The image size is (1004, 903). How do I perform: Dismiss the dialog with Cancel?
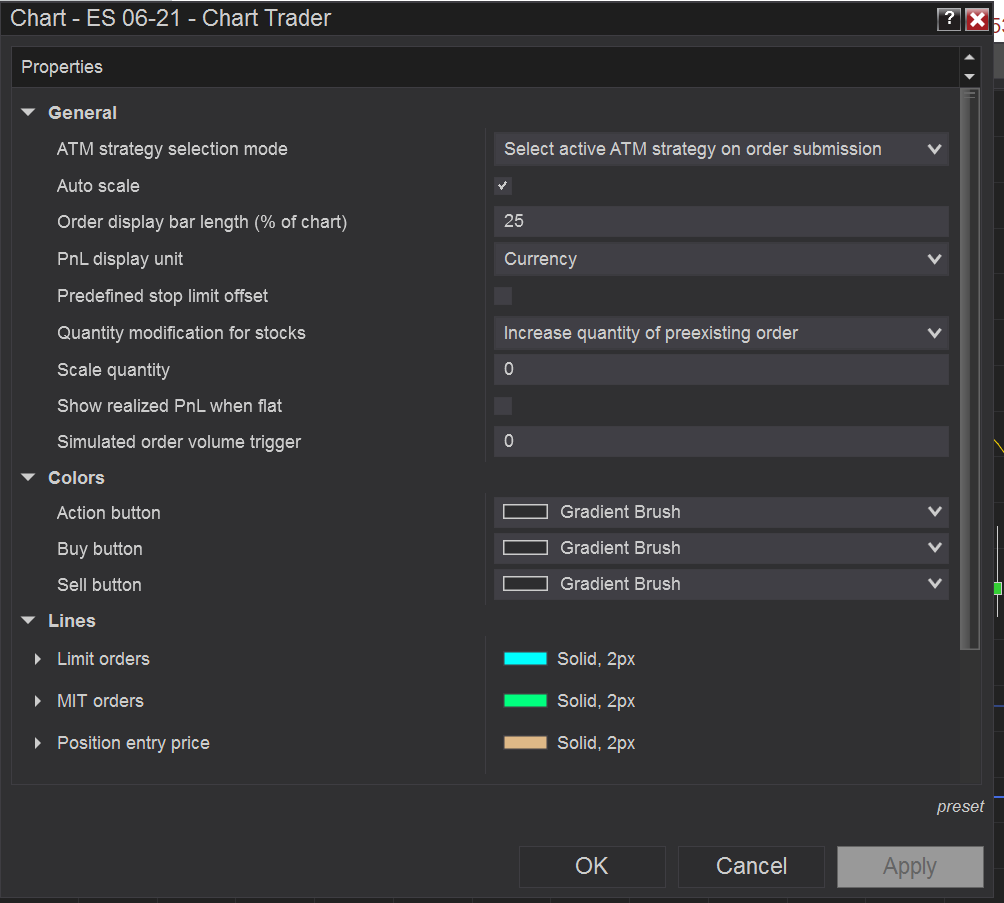[x=750, y=866]
